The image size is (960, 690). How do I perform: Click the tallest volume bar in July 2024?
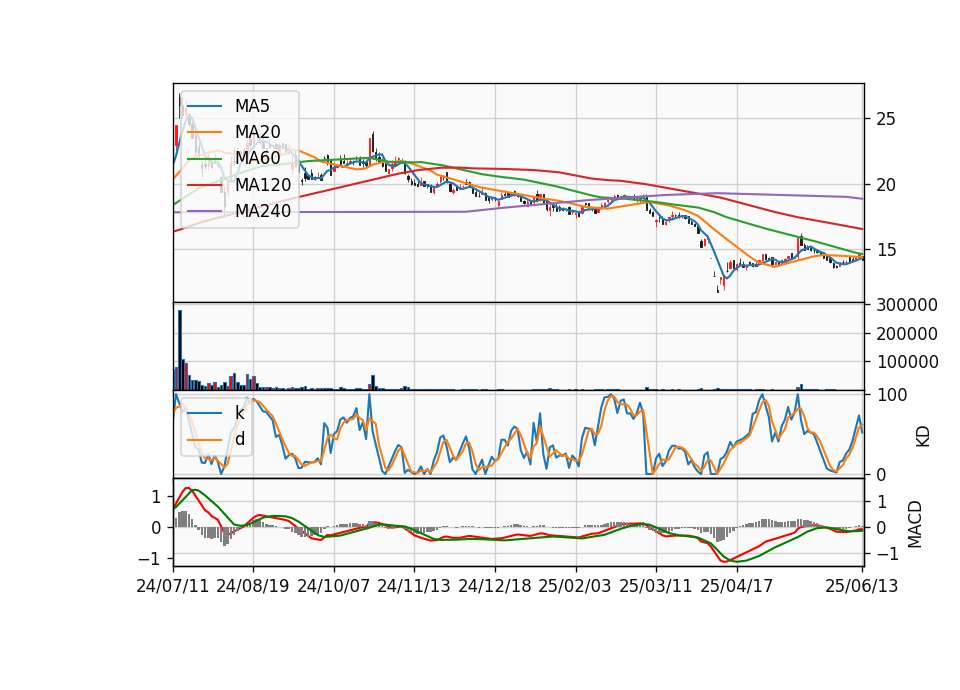click(180, 350)
